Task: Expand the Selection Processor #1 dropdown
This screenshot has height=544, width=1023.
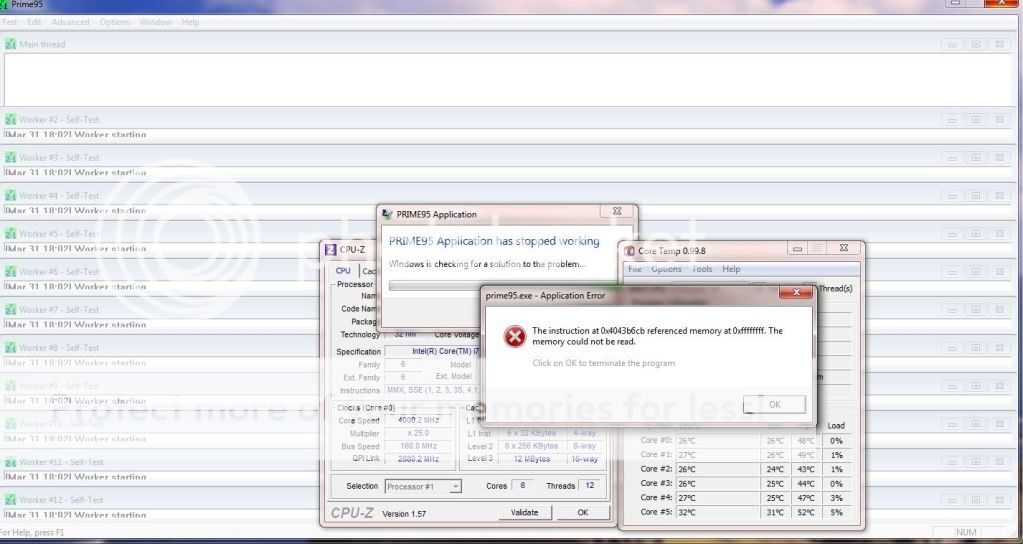Action: [455, 487]
